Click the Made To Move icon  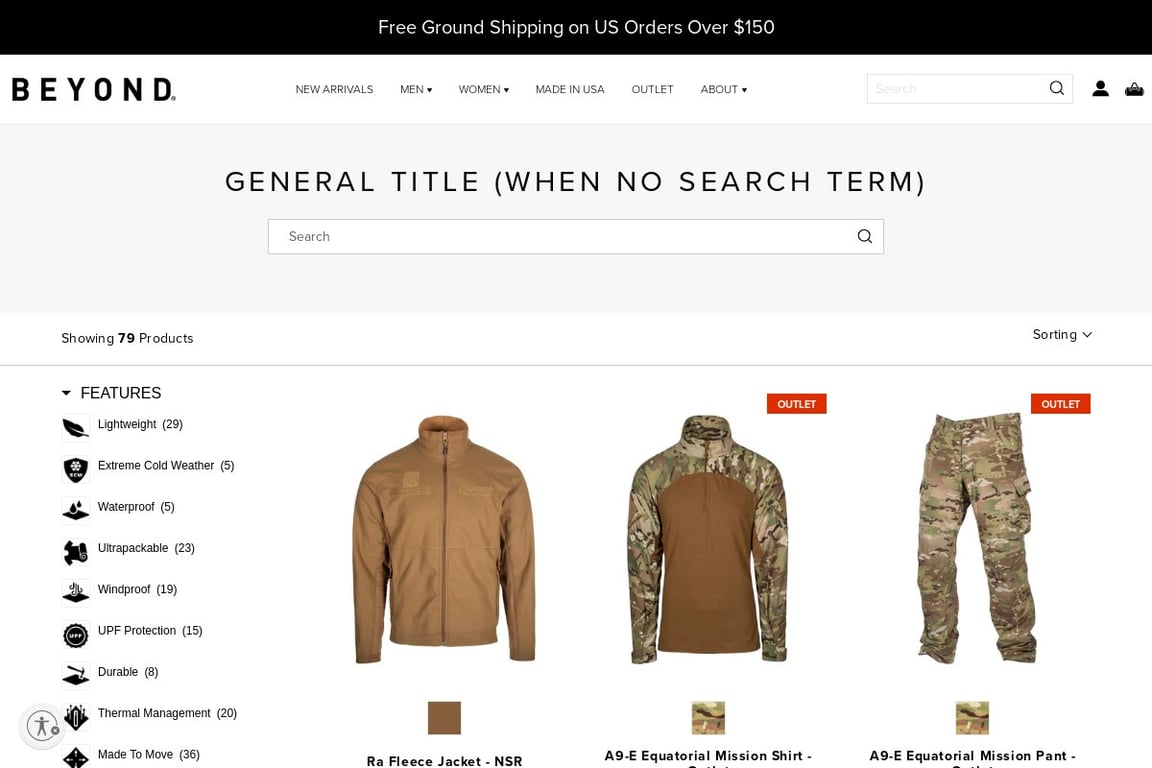(76, 757)
